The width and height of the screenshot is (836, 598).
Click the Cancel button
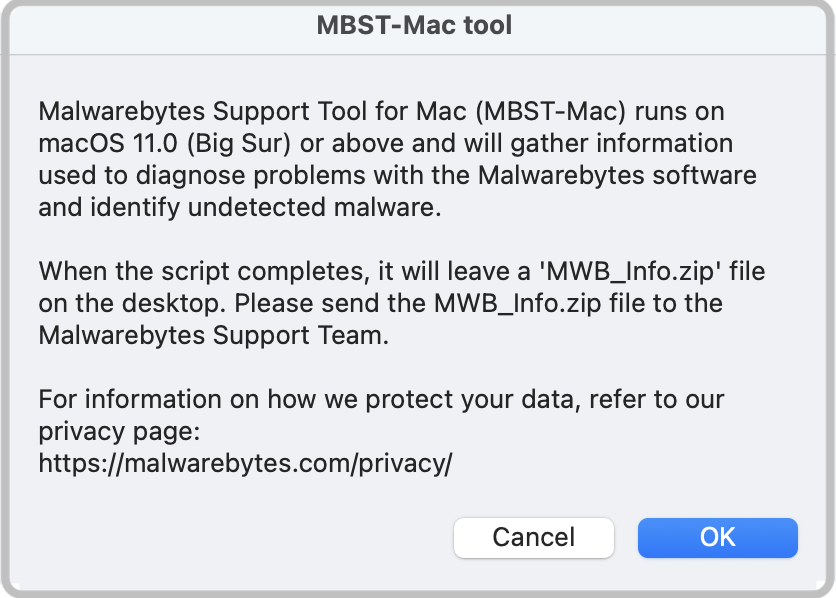(x=534, y=537)
